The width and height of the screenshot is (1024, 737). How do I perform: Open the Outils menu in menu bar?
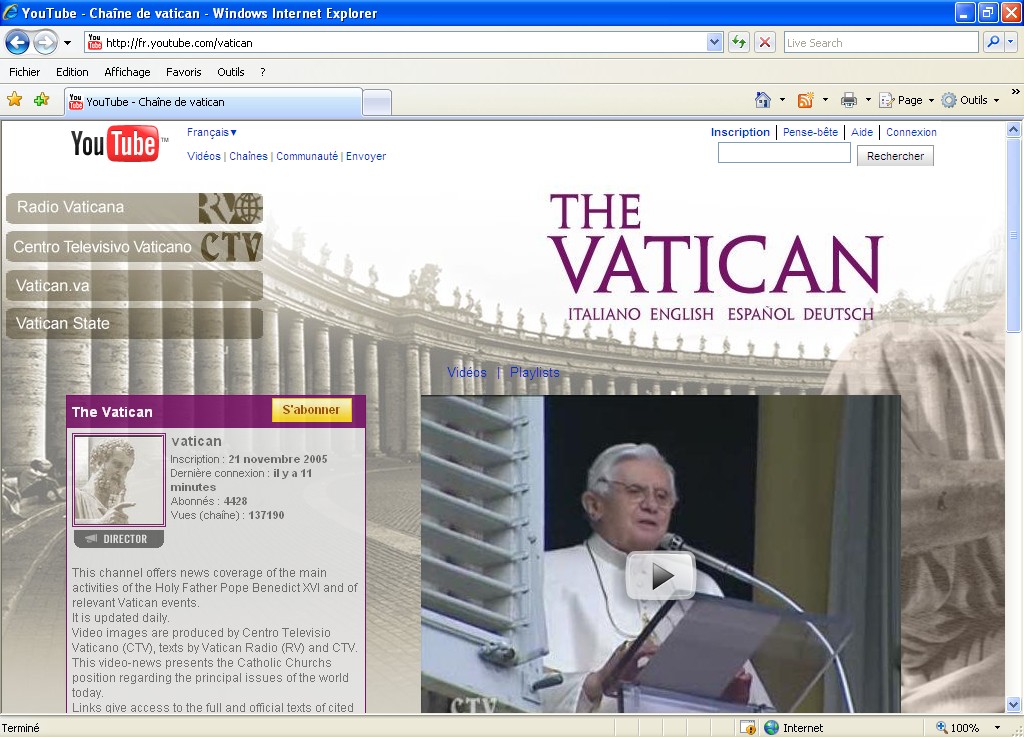231,72
